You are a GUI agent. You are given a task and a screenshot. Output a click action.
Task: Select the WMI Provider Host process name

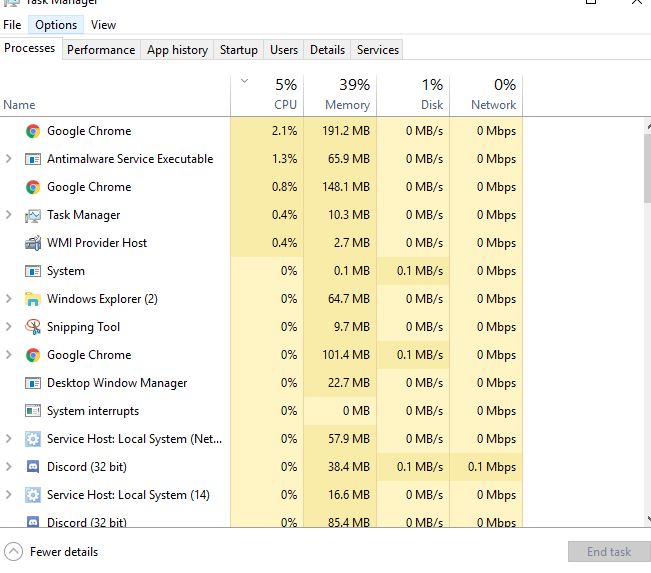tap(97, 242)
